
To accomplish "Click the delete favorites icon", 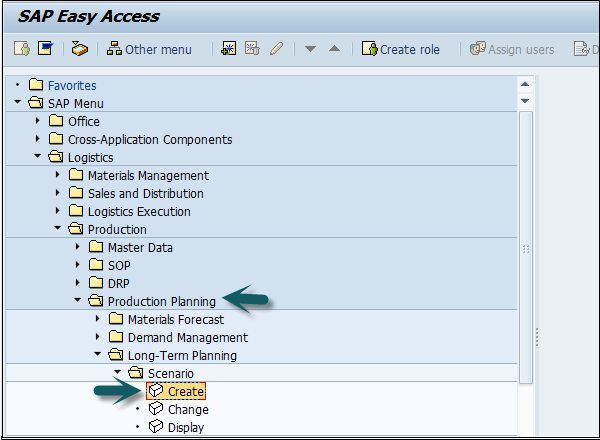I will click(x=252, y=48).
